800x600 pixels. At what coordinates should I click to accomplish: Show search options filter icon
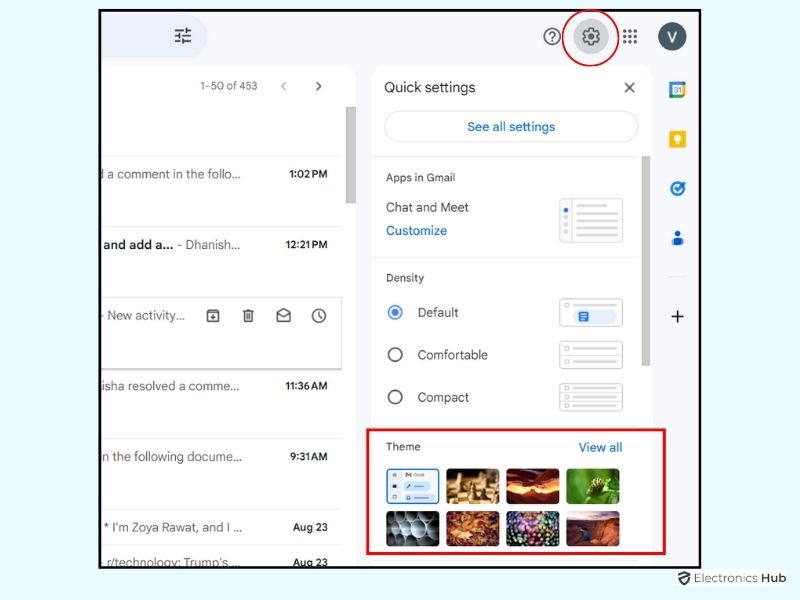[x=183, y=36]
